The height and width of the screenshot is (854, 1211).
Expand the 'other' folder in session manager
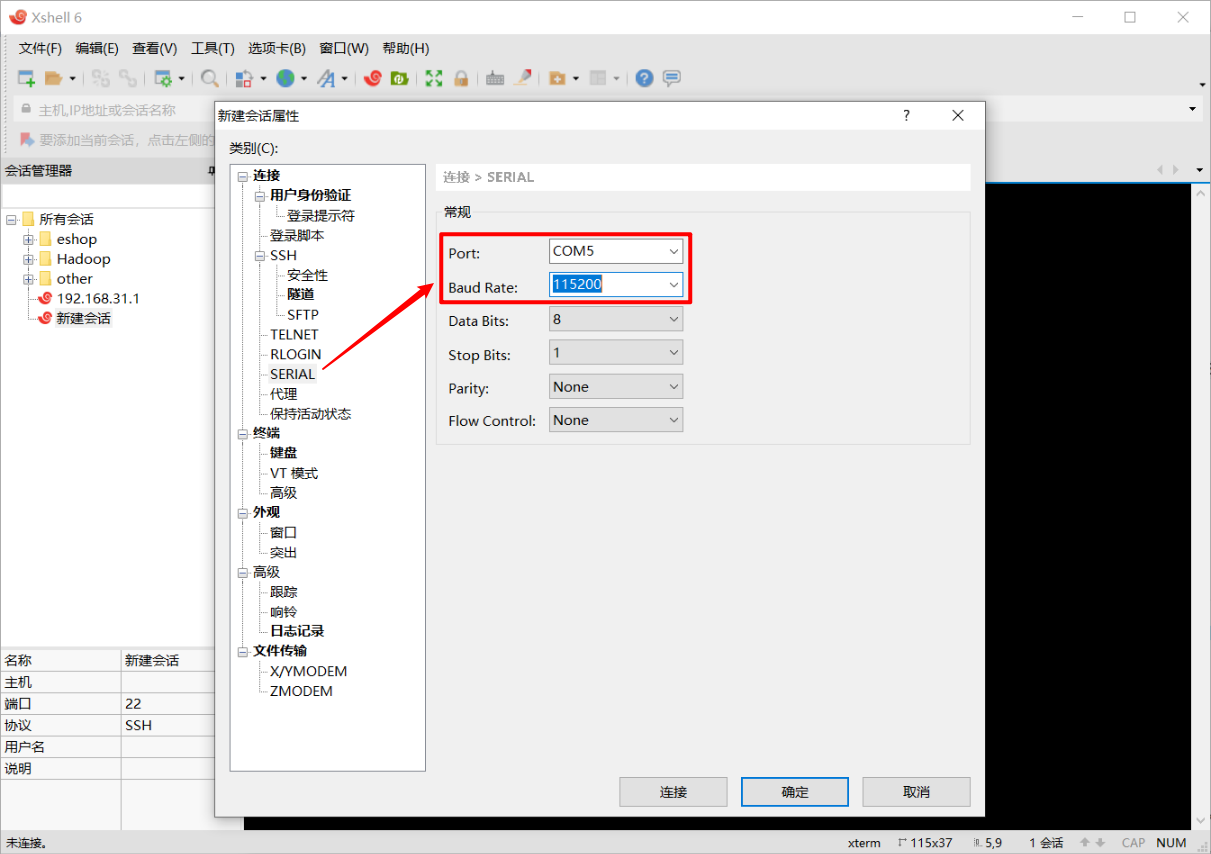(x=29, y=279)
